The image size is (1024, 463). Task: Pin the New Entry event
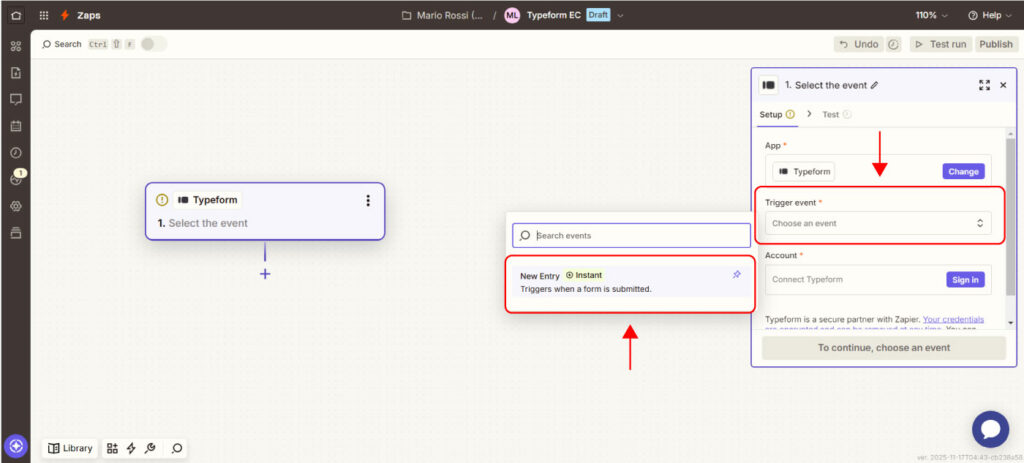737,275
